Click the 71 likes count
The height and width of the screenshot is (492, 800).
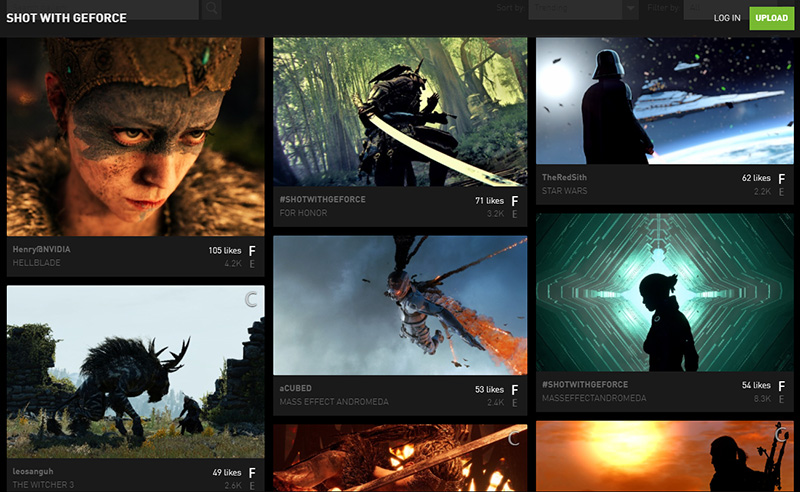489,201
